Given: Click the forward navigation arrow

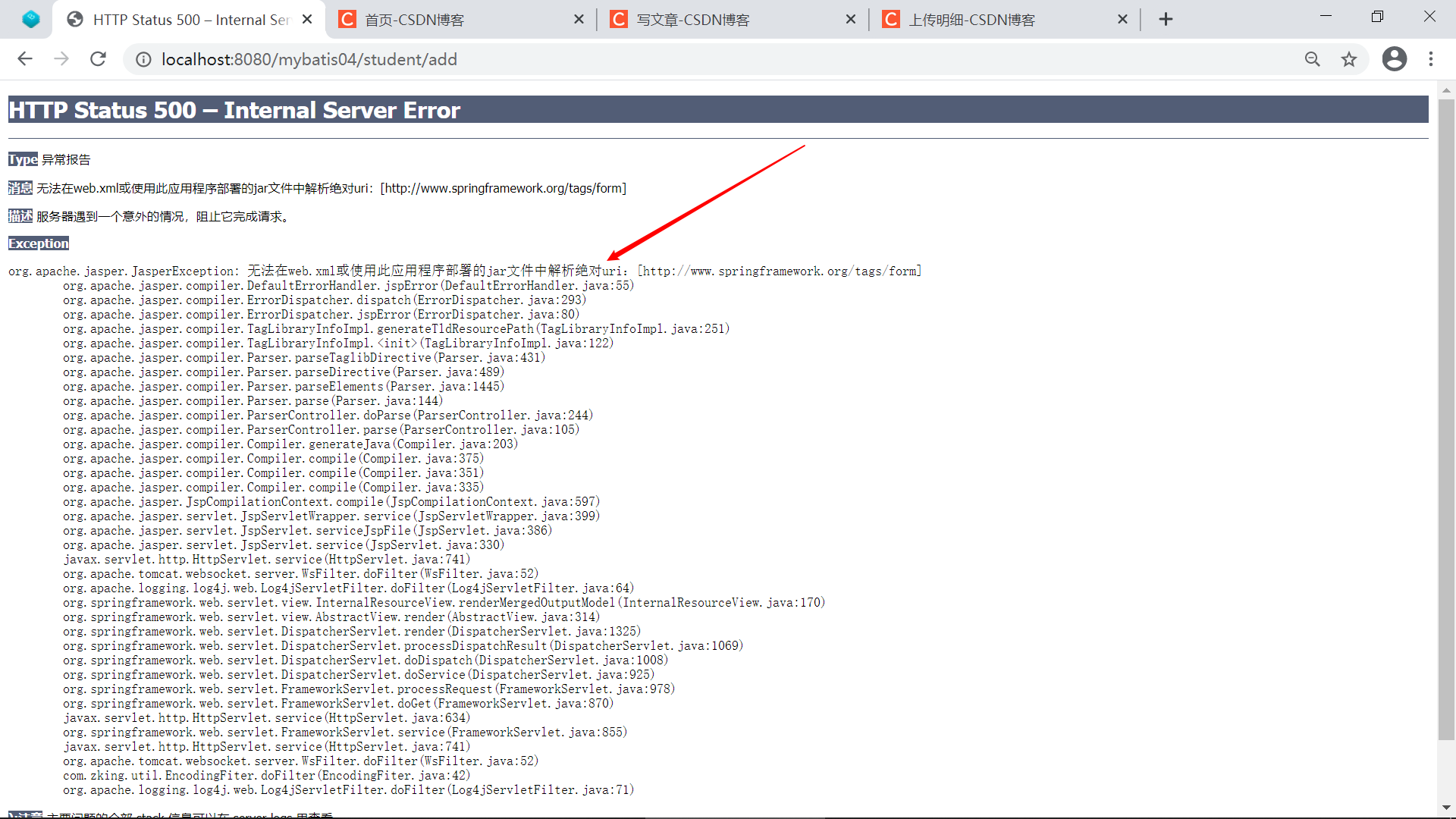Looking at the screenshot, I should (61, 58).
